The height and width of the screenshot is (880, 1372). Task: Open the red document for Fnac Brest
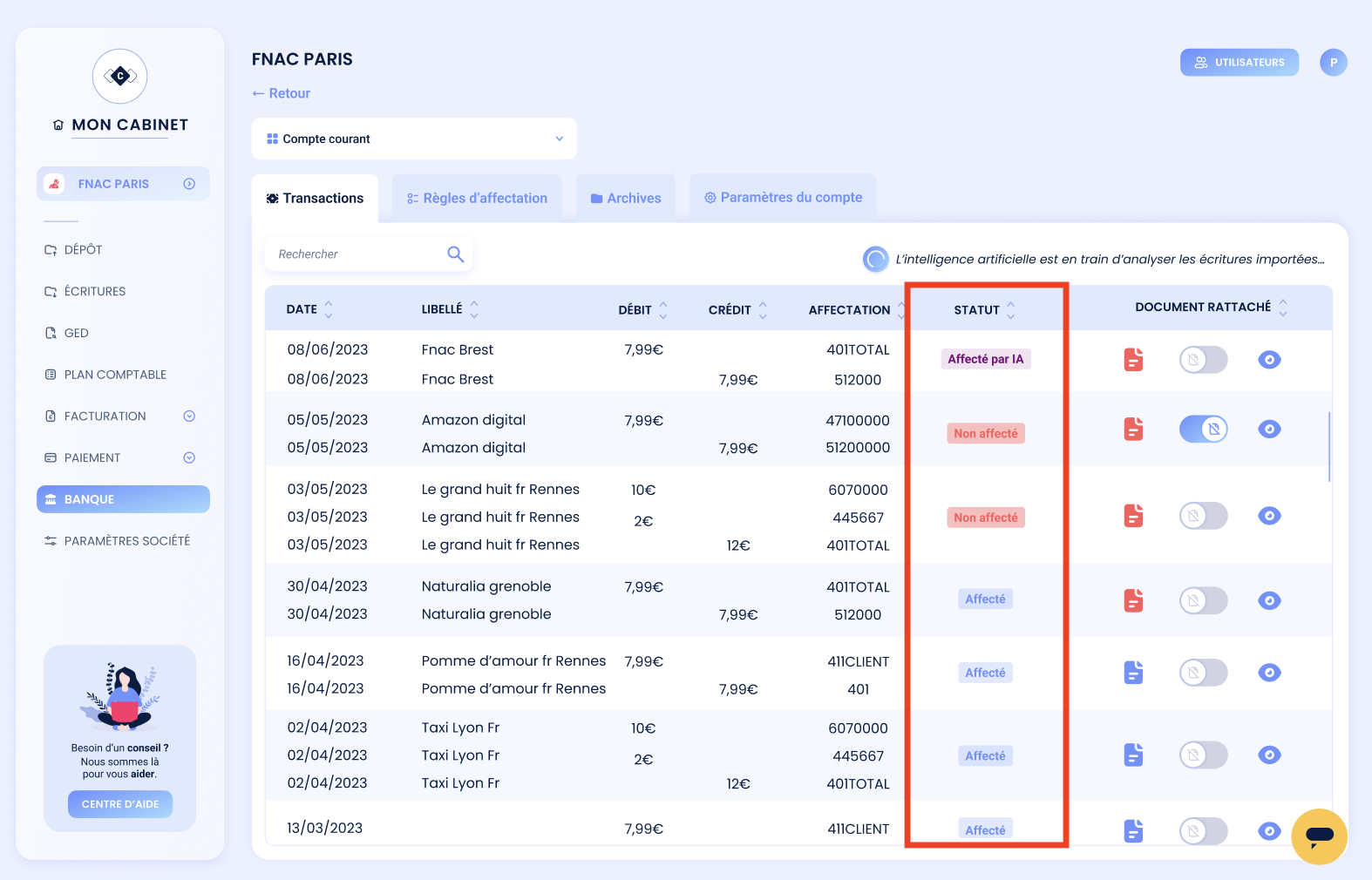pyautogui.click(x=1133, y=359)
